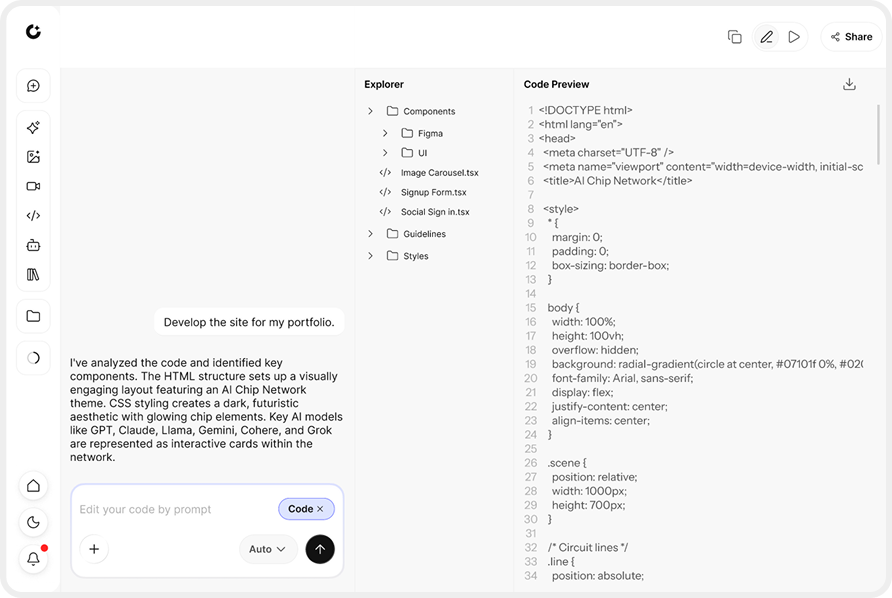Image resolution: width=892 pixels, height=598 pixels.
Task: Open the Auto model dropdown
Action: [267, 549]
